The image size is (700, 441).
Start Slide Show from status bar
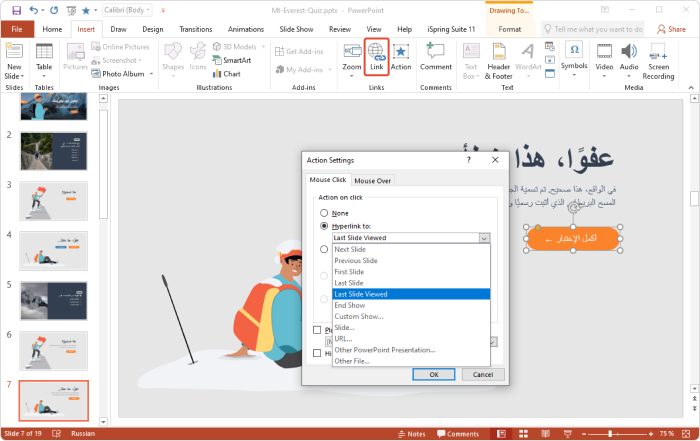[568, 433]
